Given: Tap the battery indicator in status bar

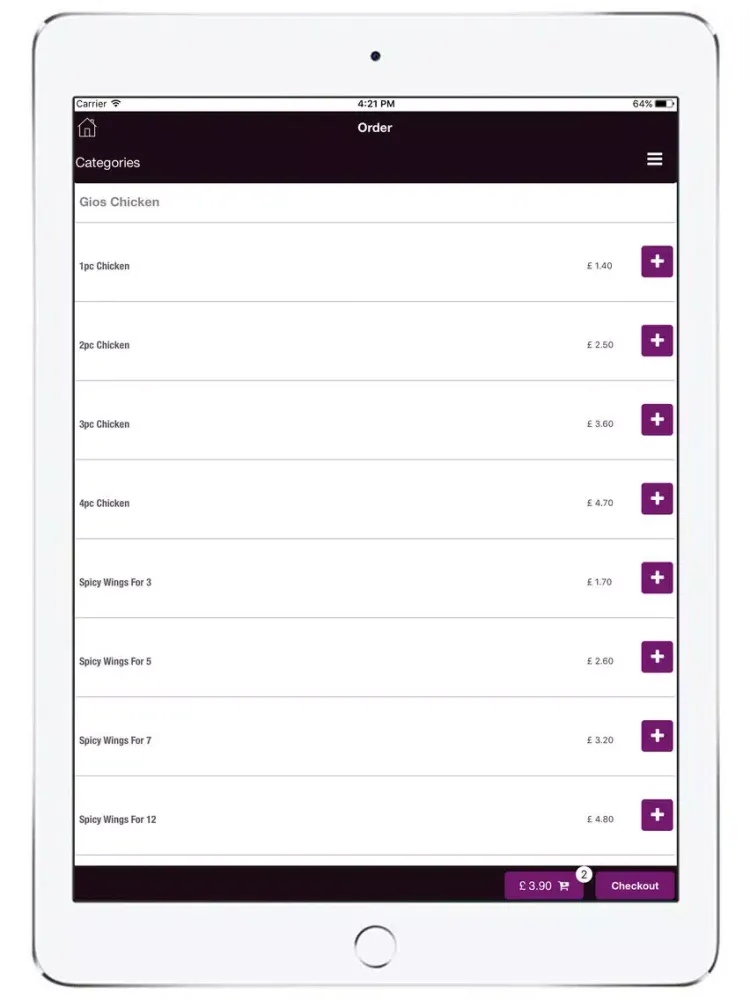Looking at the screenshot, I should (x=664, y=103).
